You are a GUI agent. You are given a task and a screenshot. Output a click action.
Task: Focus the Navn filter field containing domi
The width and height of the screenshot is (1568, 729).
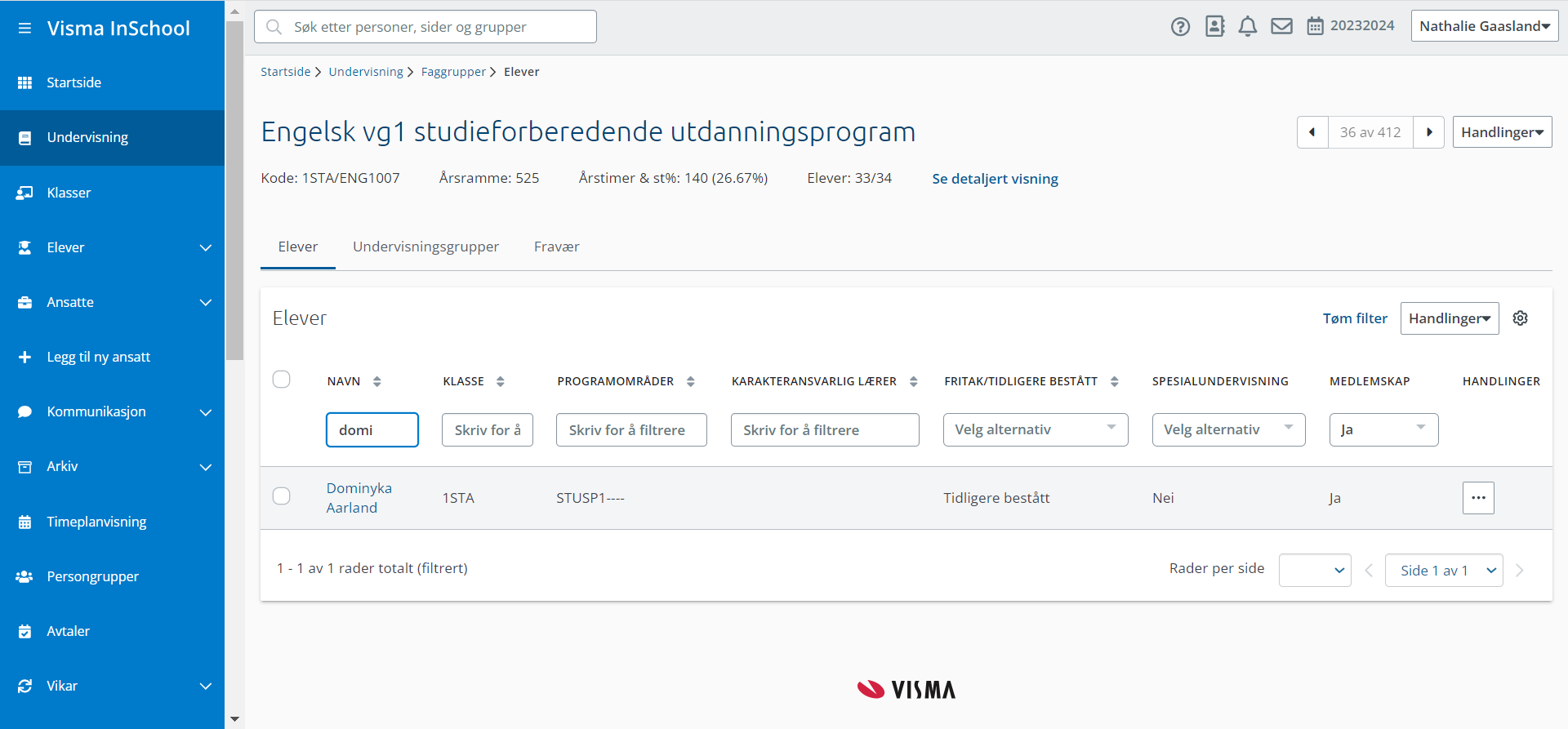(x=372, y=429)
